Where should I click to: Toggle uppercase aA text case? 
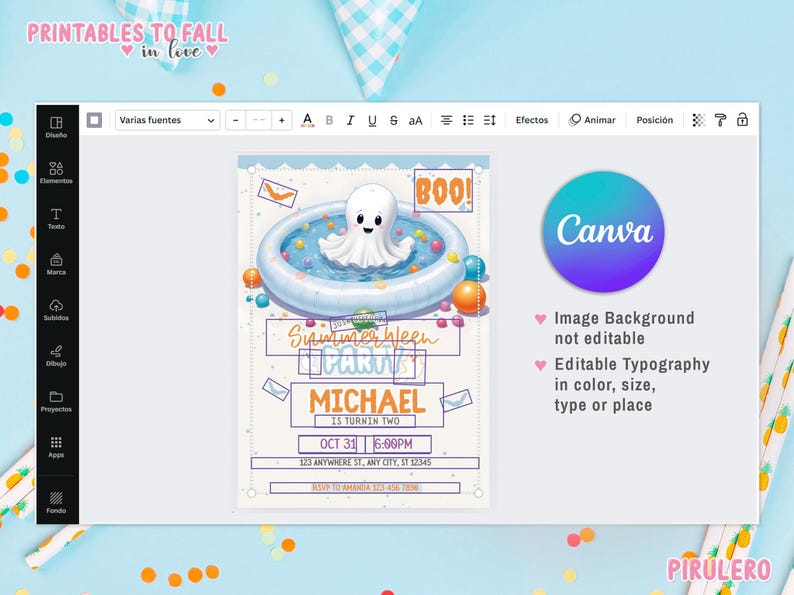click(x=415, y=121)
